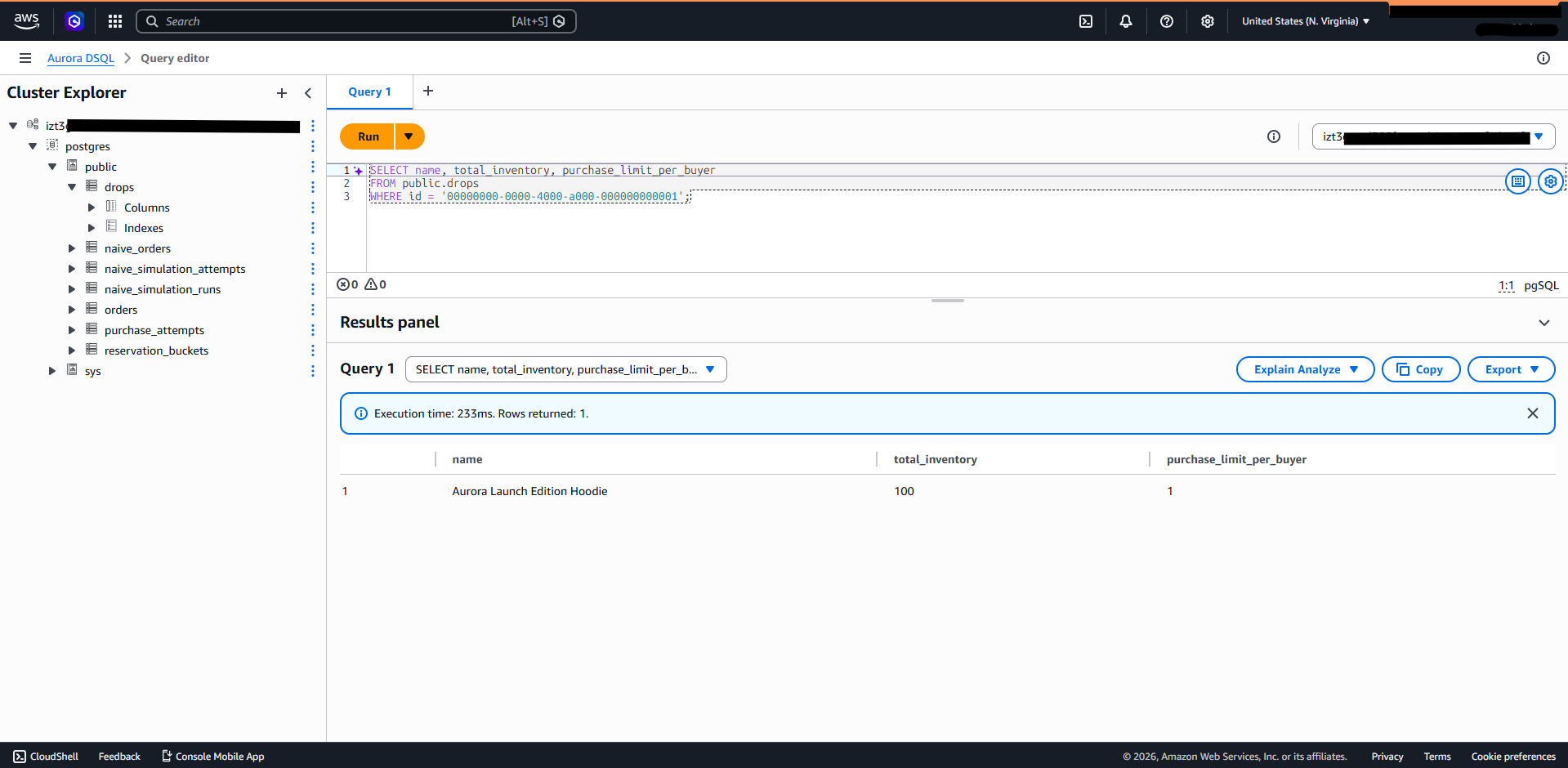Screen dimensions: 1568x768
Task: Collapse the postgres database node
Action: (33, 146)
